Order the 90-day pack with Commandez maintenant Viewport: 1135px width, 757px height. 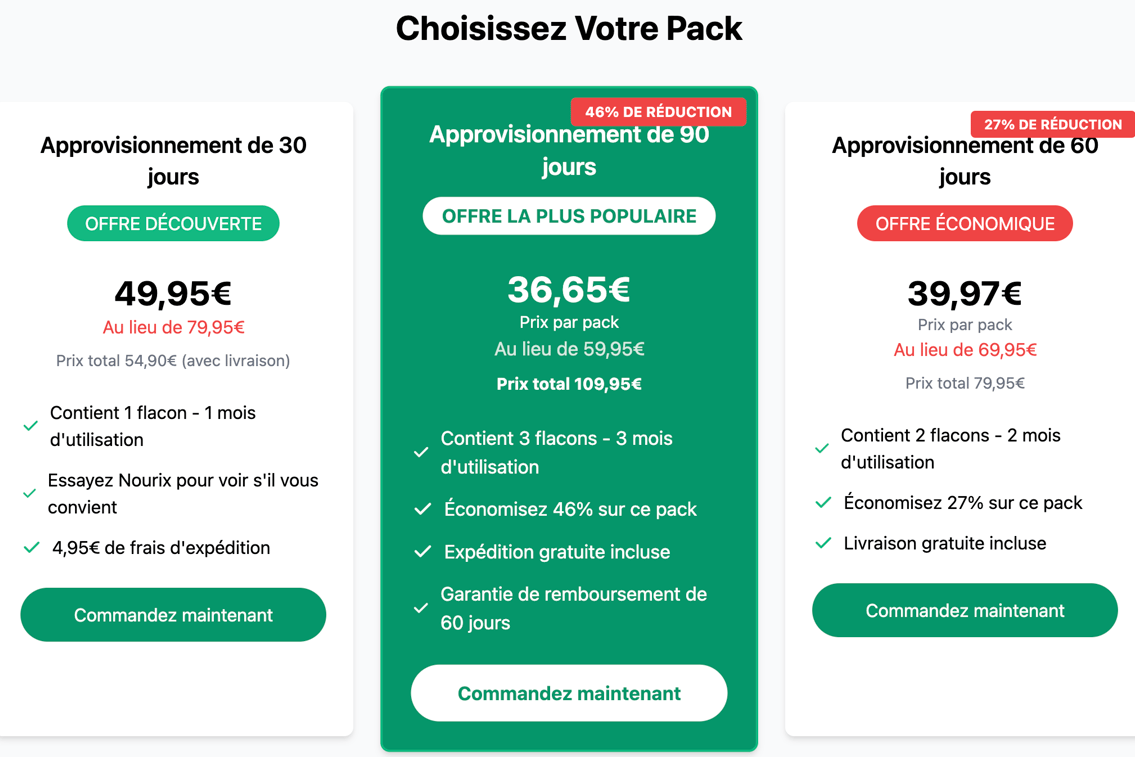click(569, 693)
